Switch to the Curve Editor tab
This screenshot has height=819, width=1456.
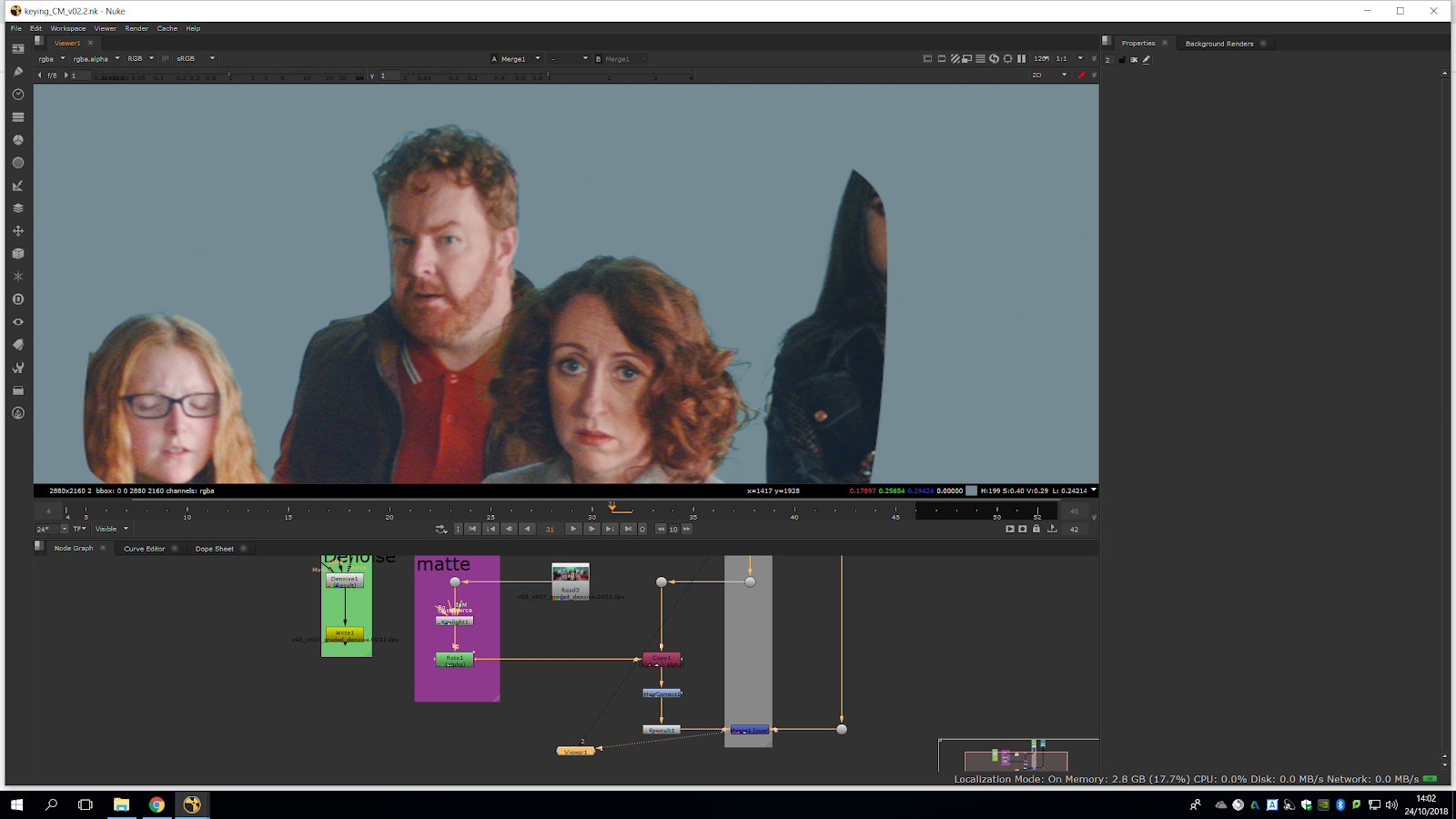145,549
